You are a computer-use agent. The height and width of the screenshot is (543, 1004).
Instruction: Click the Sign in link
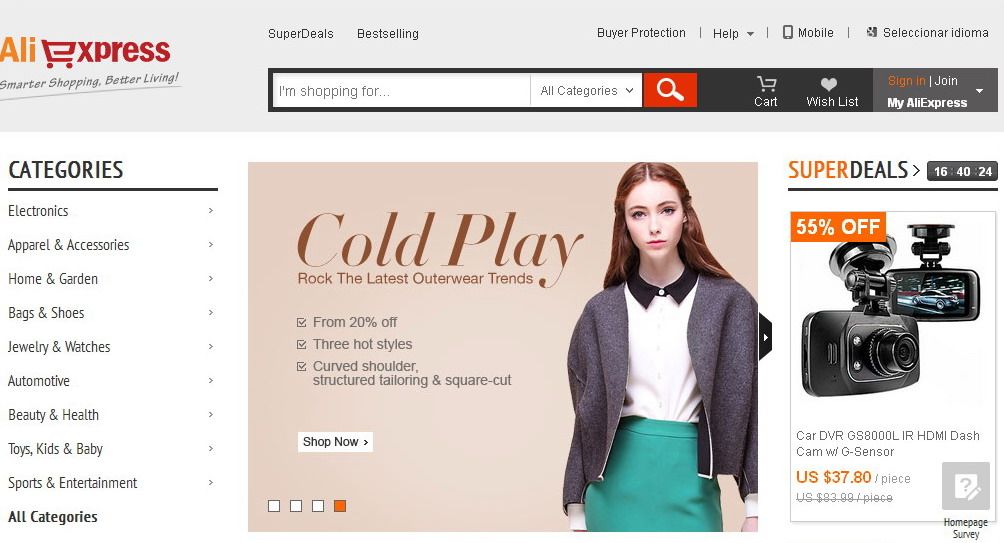click(906, 81)
